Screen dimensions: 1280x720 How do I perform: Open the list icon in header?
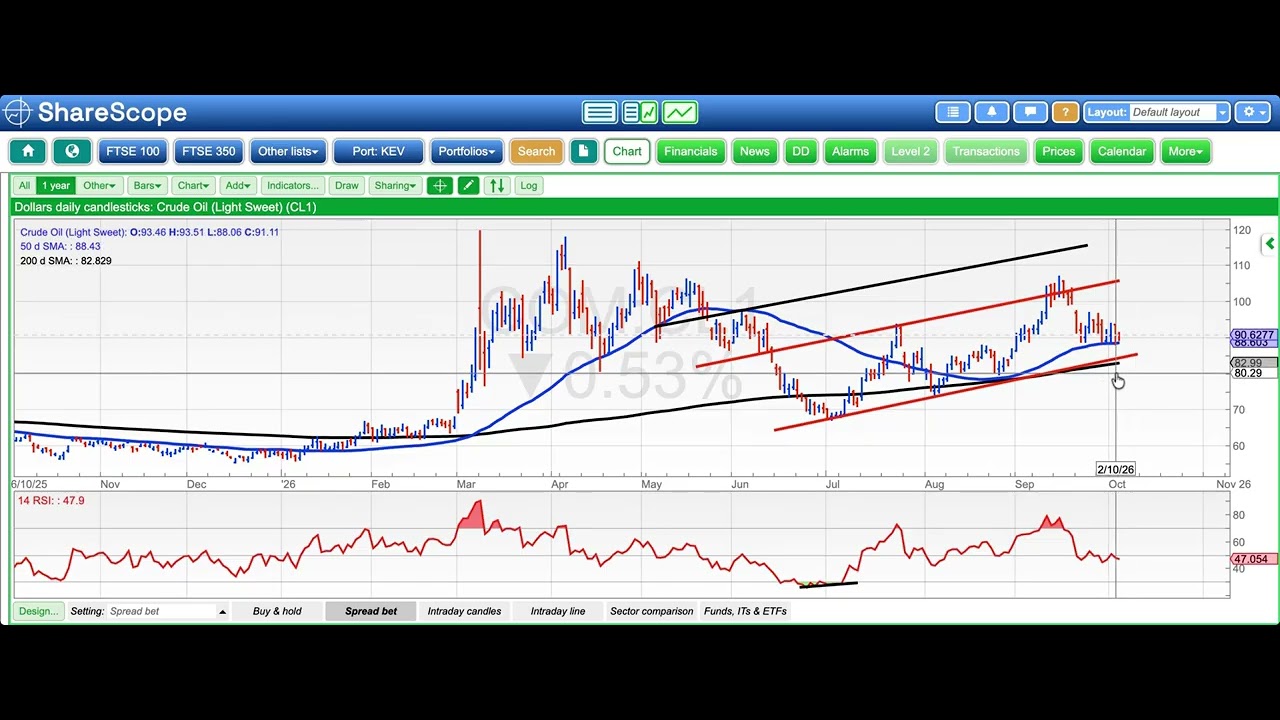coord(953,112)
